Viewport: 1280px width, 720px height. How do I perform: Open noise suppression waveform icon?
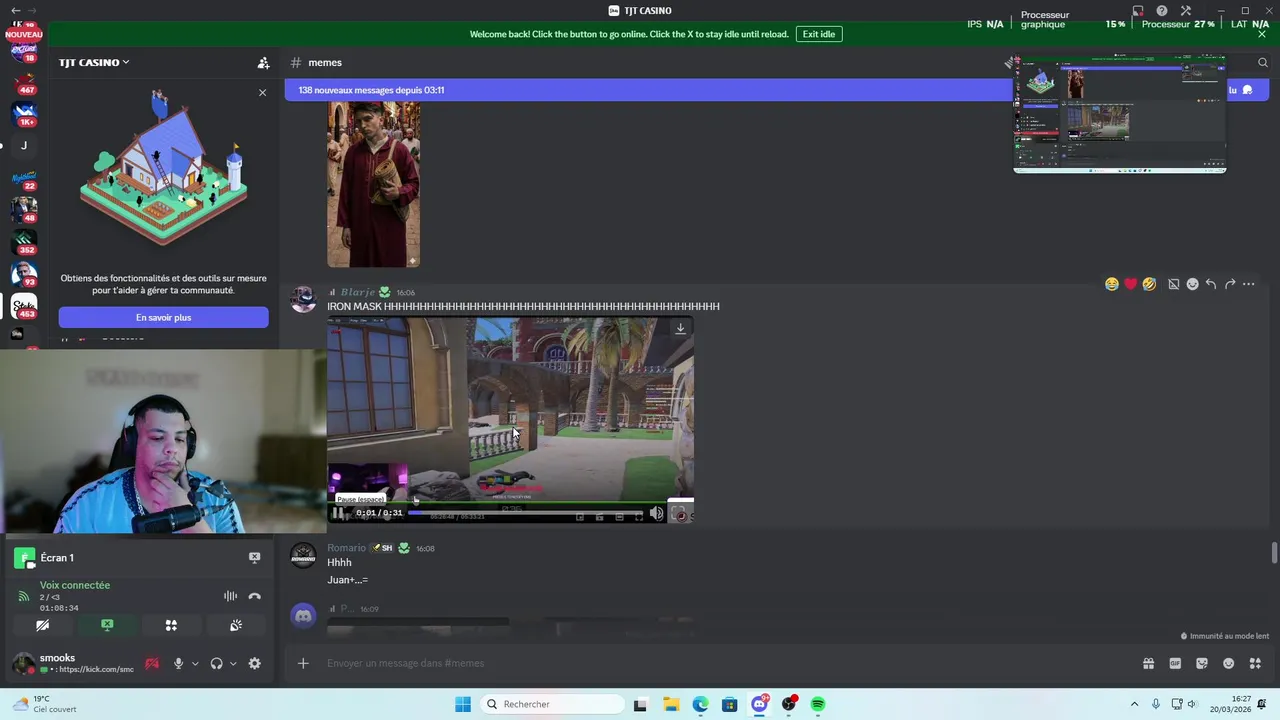tap(231, 596)
